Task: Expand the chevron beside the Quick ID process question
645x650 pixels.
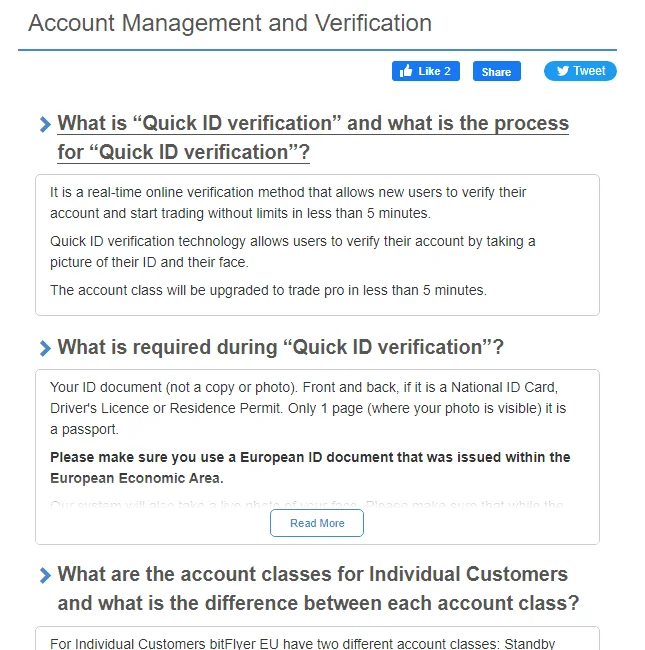Action: [x=45, y=125]
